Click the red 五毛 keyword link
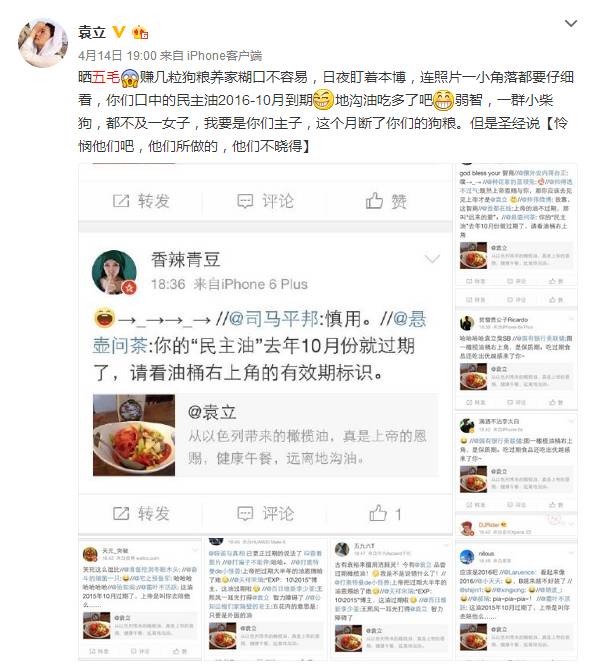This screenshot has height=670, width=595. [106, 77]
